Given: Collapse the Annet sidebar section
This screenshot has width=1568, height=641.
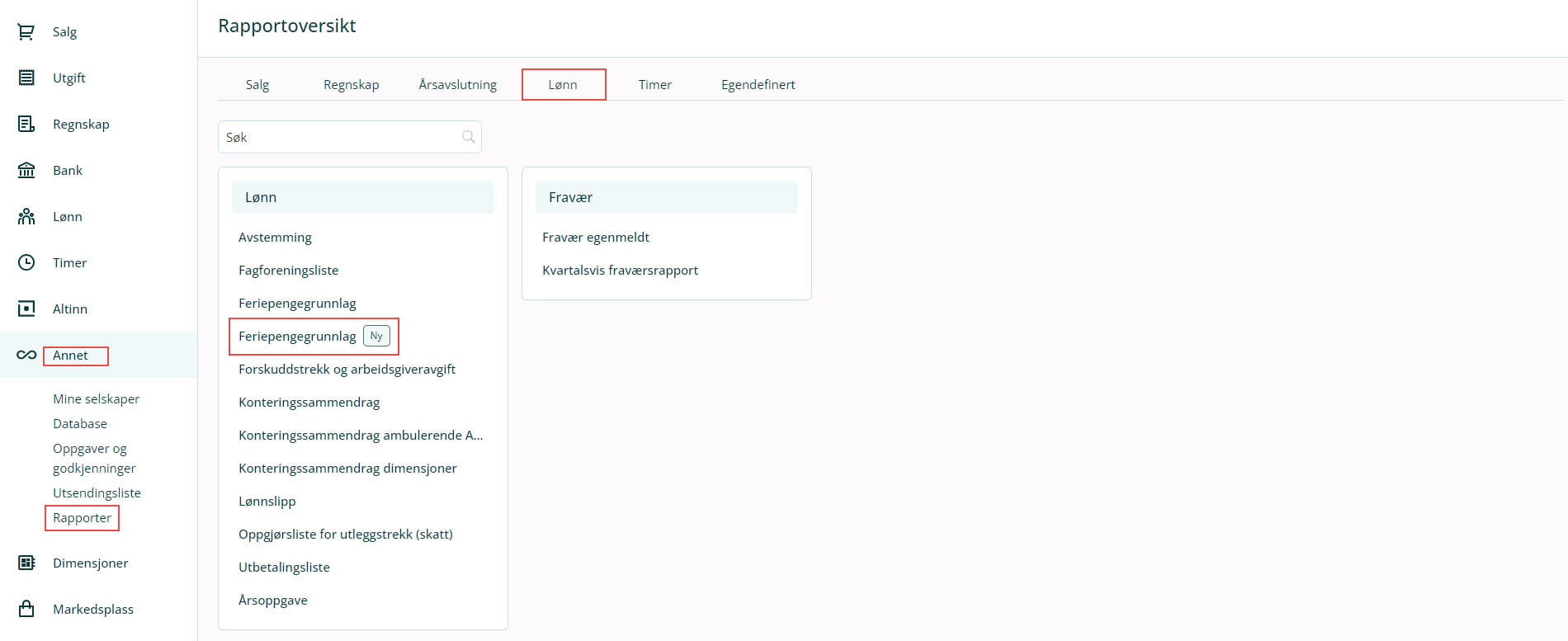Looking at the screenshot, I should [x=71, y=356].
